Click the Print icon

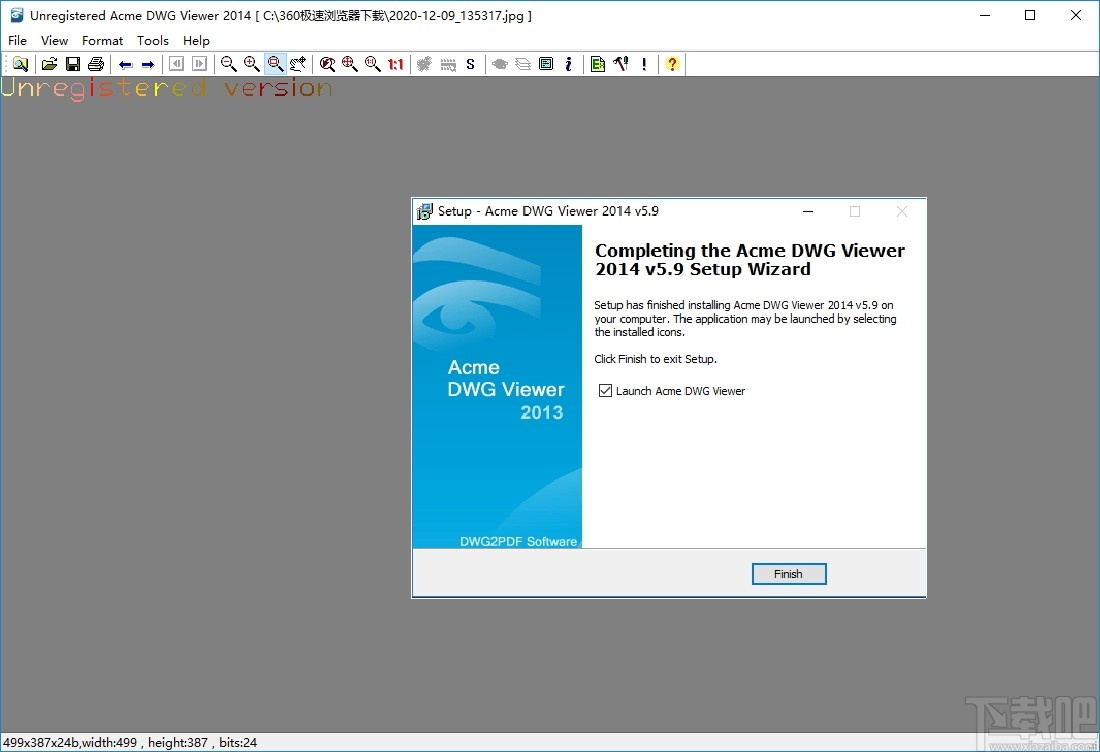point(95,63)
